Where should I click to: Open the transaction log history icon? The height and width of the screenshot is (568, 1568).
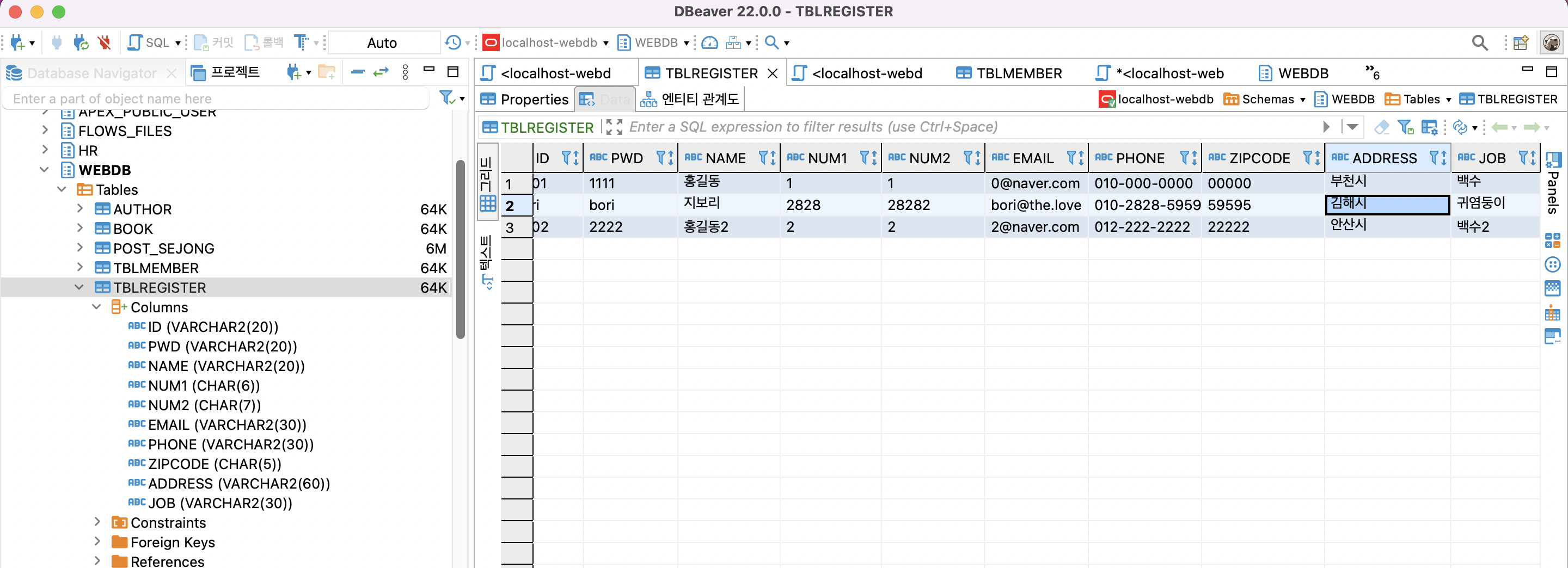point(453,42)
